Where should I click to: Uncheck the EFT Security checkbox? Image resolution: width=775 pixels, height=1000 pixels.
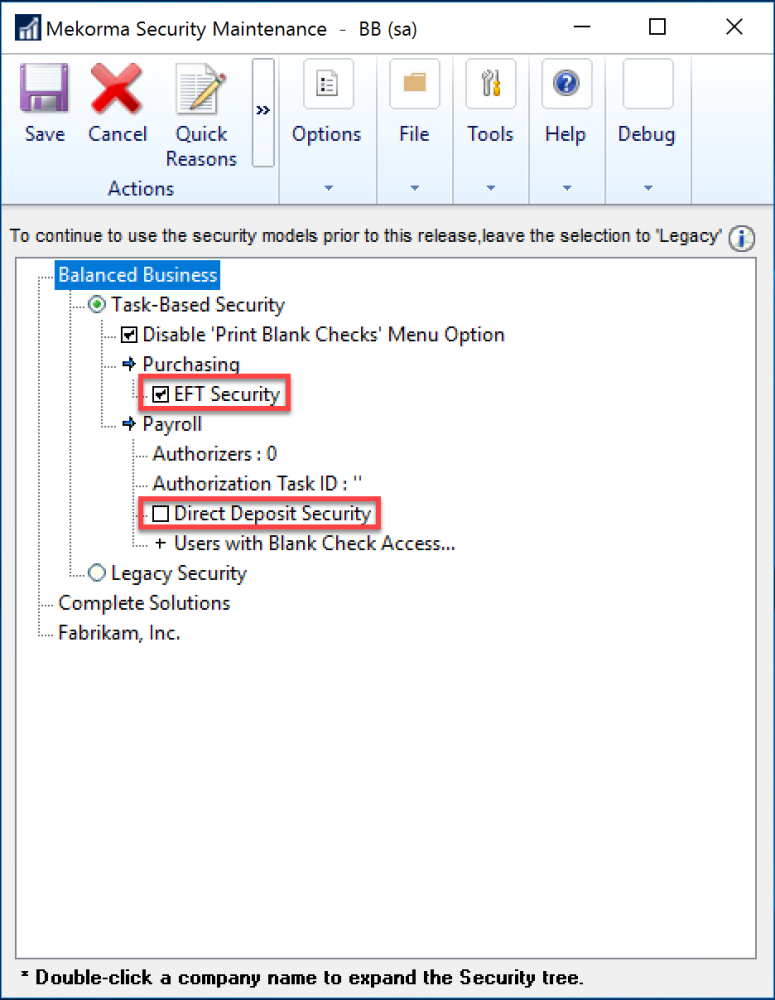[x=160, y=395]
